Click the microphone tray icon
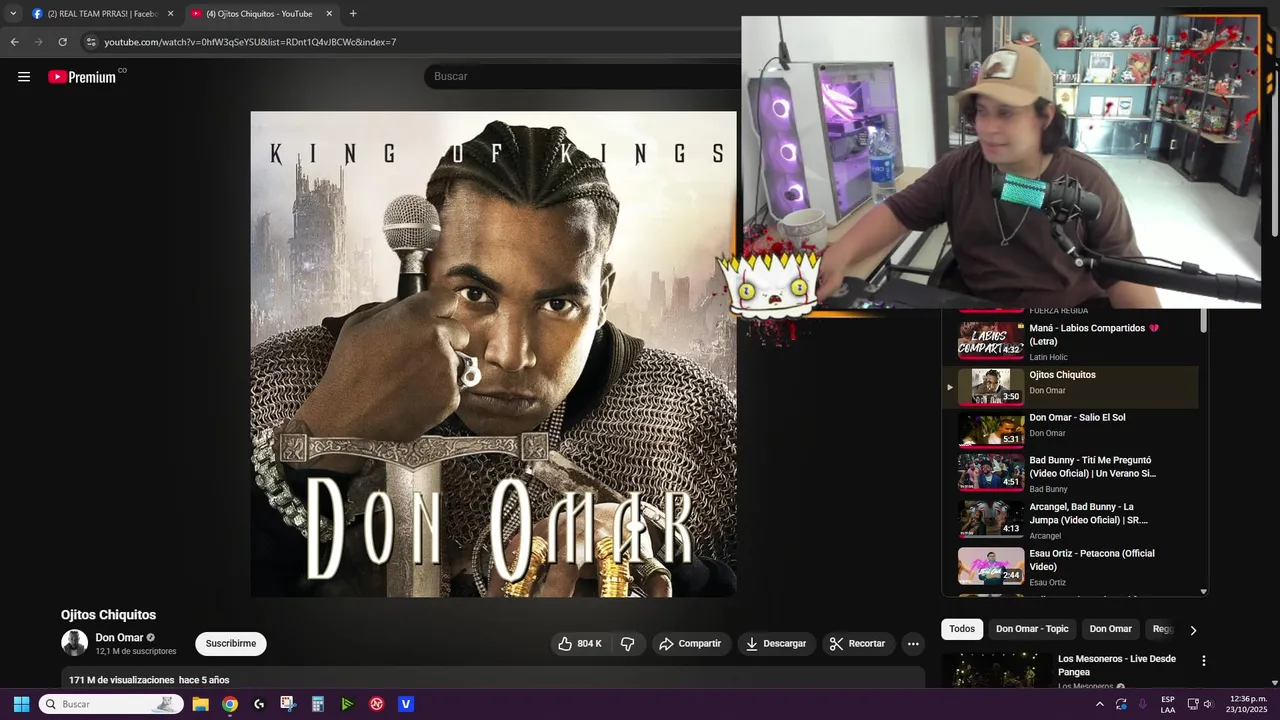This screenshot has height=720, width=1280. pos(1143,704)
